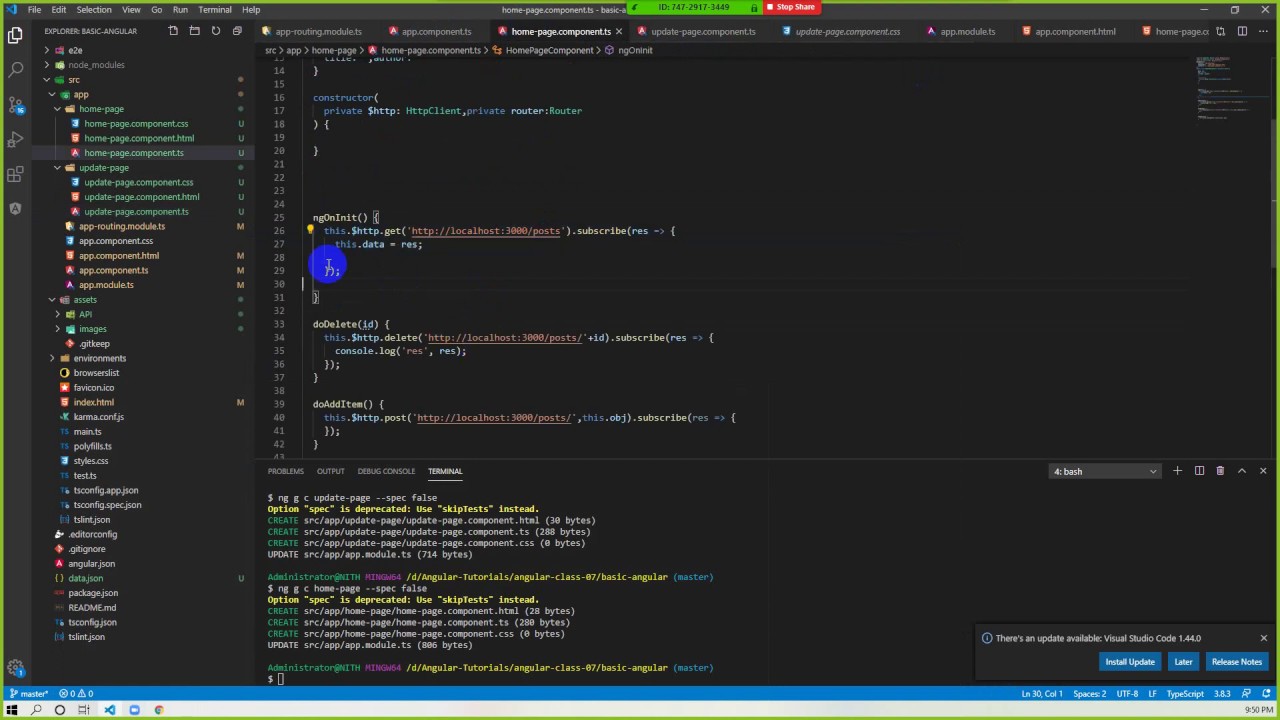Click master branch in status bar
This screenshot has width=1280, height=720.
pyautogui.click(x=29, y=694)
